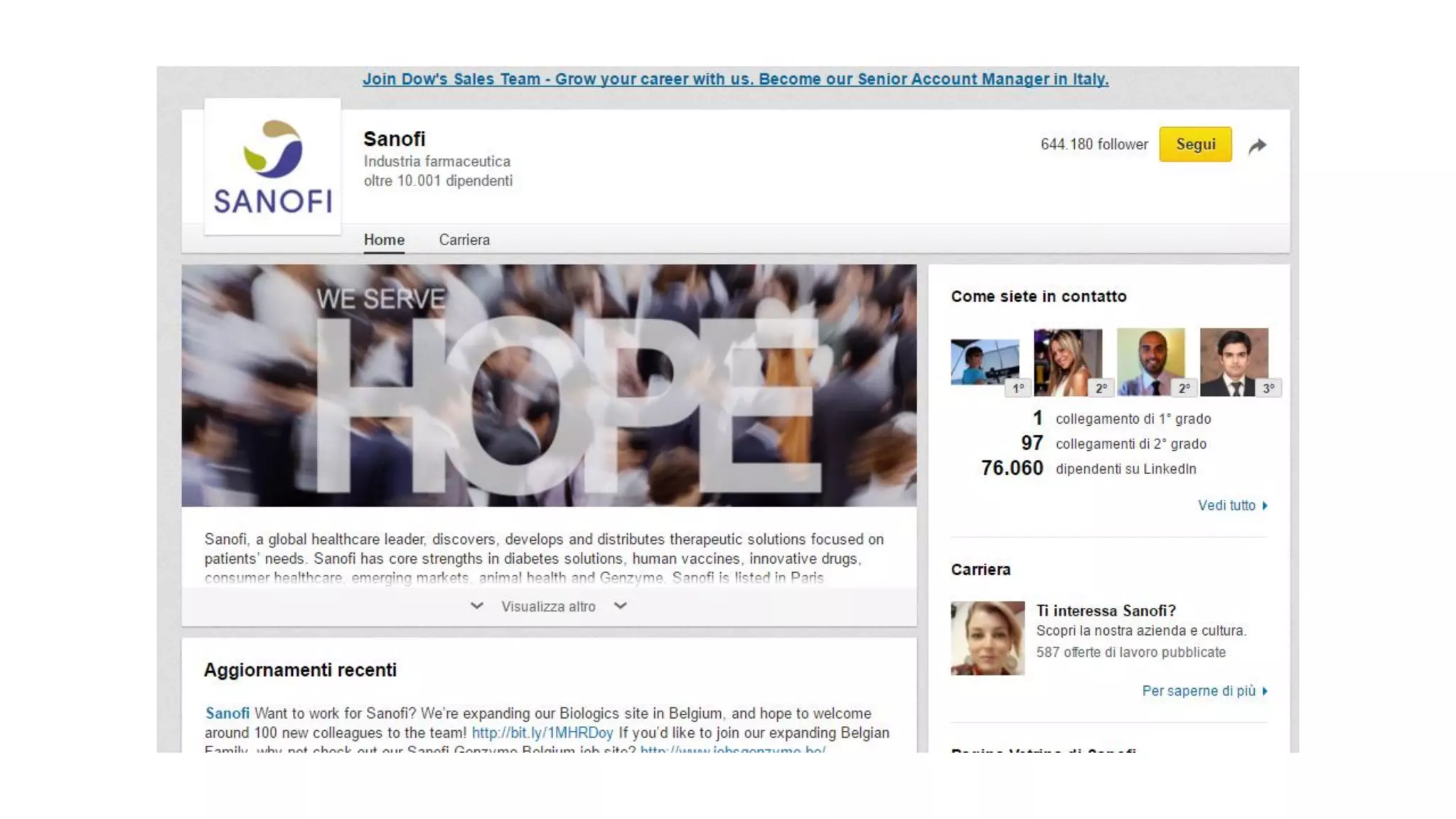
Task: Follow Sanofi with the Segui button
Action: click(x=1195, y=144)
